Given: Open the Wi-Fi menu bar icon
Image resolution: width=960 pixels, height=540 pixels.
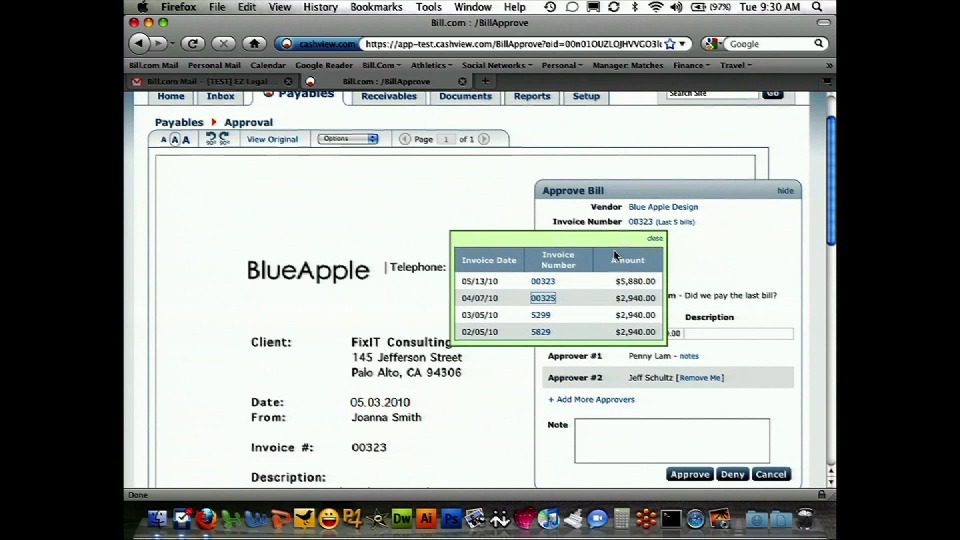Looking at the screenshot, I should pyautogui.click(x=655, y=7).
